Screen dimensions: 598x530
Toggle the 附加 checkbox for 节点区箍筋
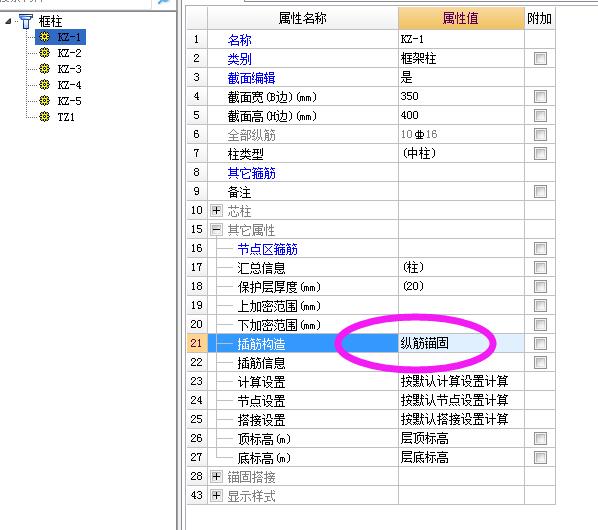540,249
